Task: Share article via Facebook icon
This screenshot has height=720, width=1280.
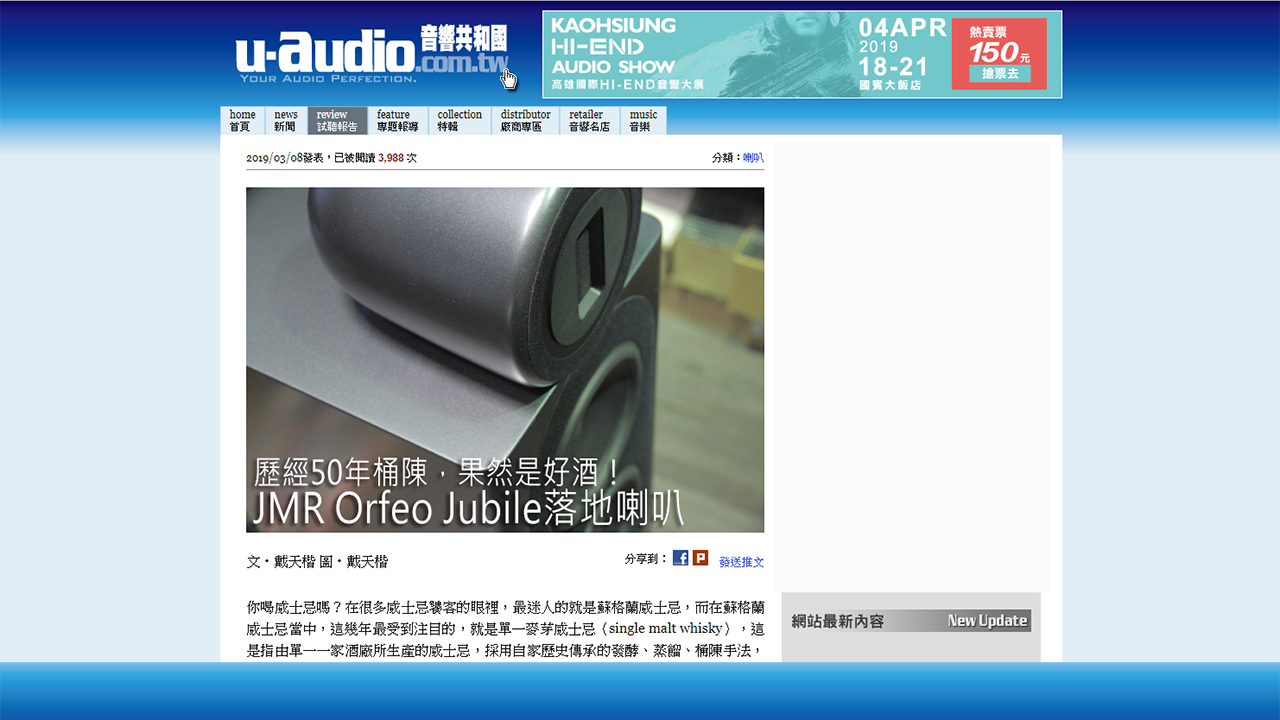Action: point(680,558)
